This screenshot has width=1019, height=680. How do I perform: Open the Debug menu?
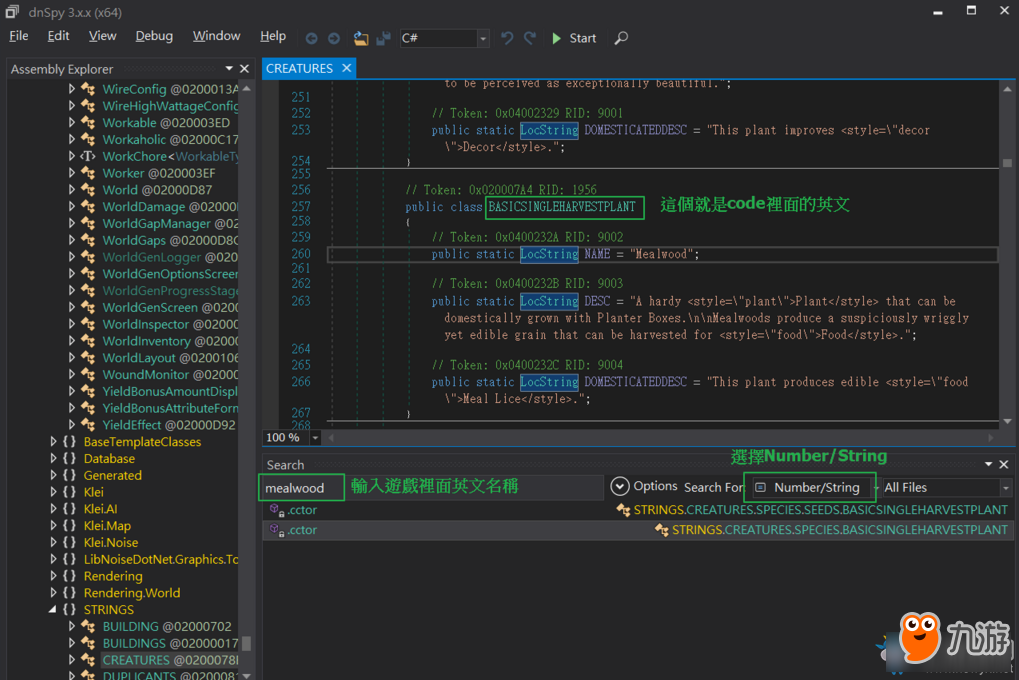pos(154,36)
